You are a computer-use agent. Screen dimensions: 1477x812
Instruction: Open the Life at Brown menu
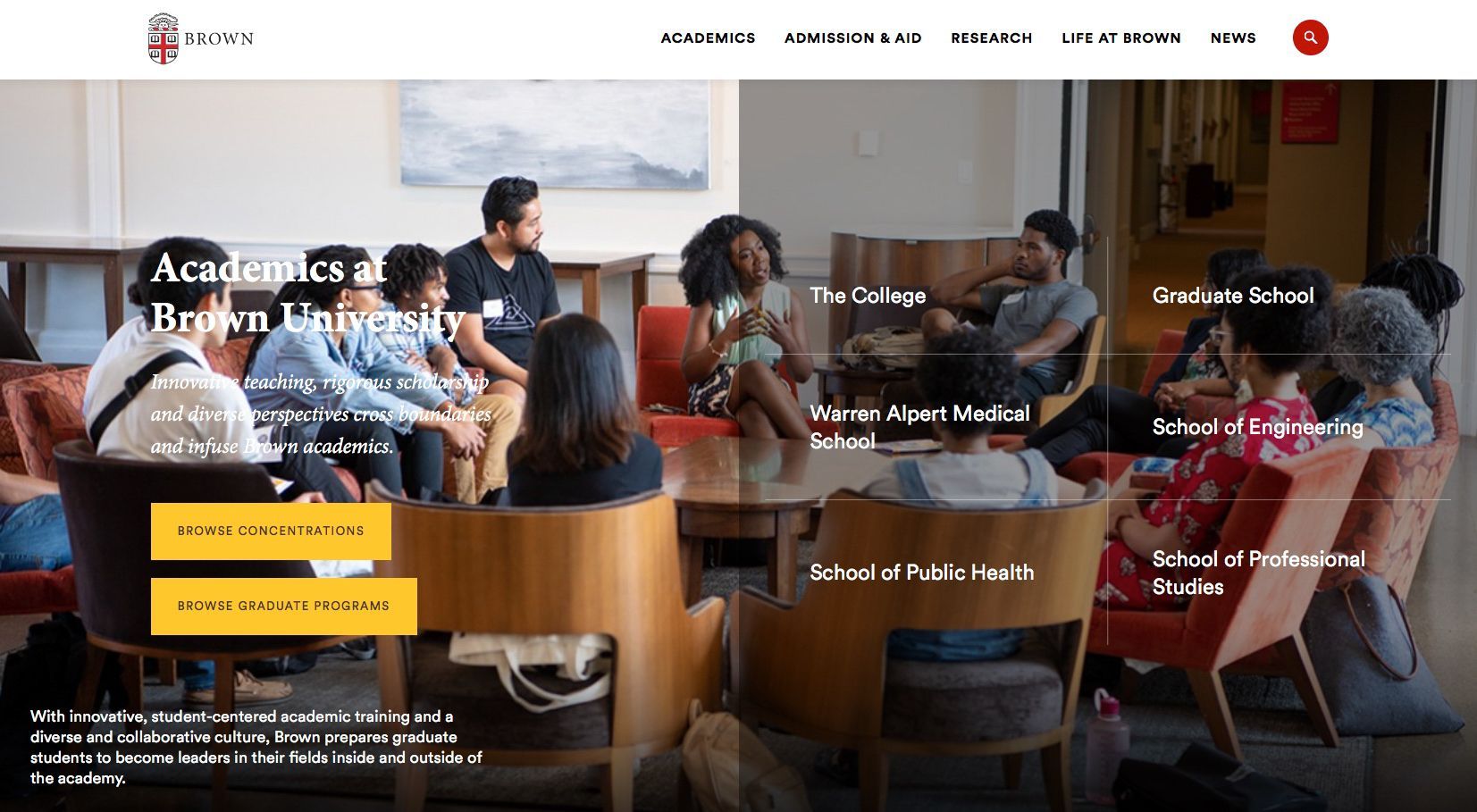point(1120,38)
